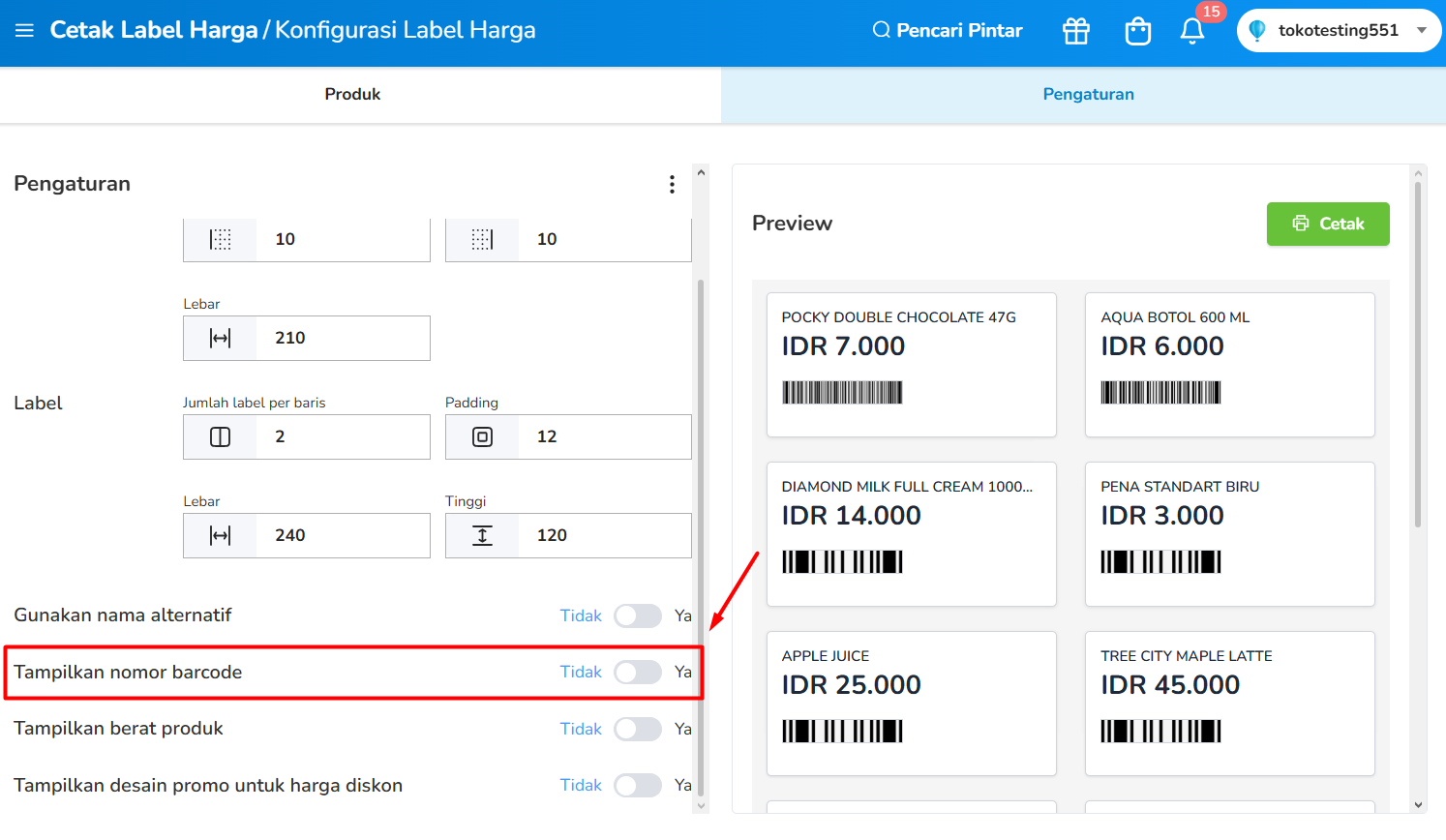This screenshot has width=1446, height=840.
Task: Select the POCKY DOUBLE CHOCOLATE 47G label card
Action: [x=912, y=365]
